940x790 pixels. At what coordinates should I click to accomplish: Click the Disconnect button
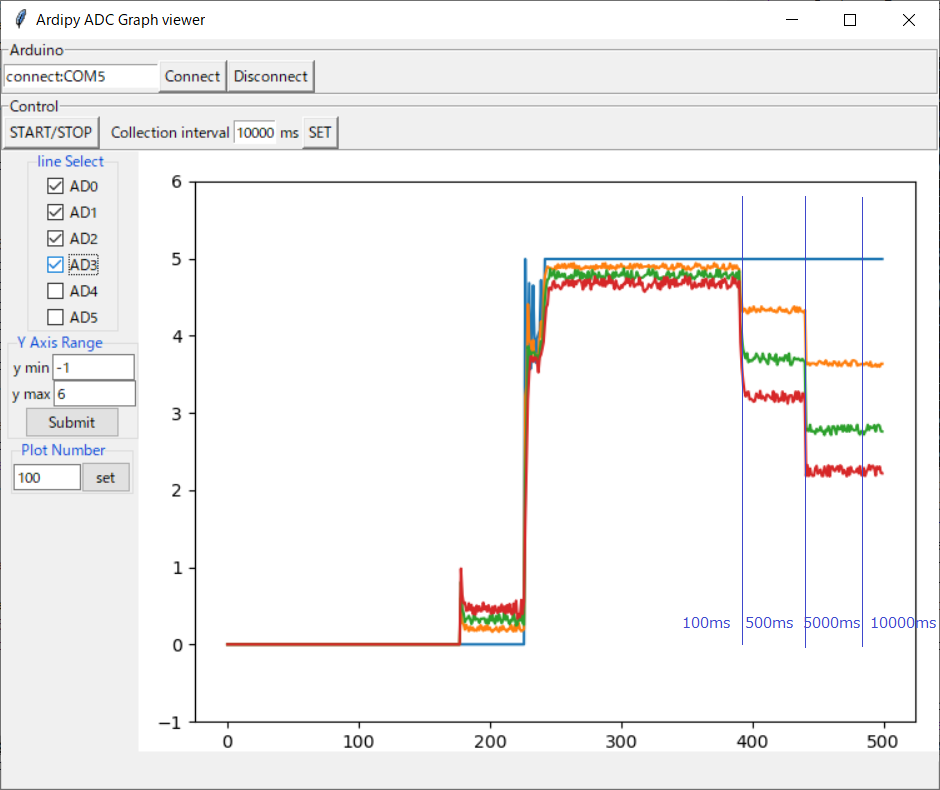click(x=270, y=76)
